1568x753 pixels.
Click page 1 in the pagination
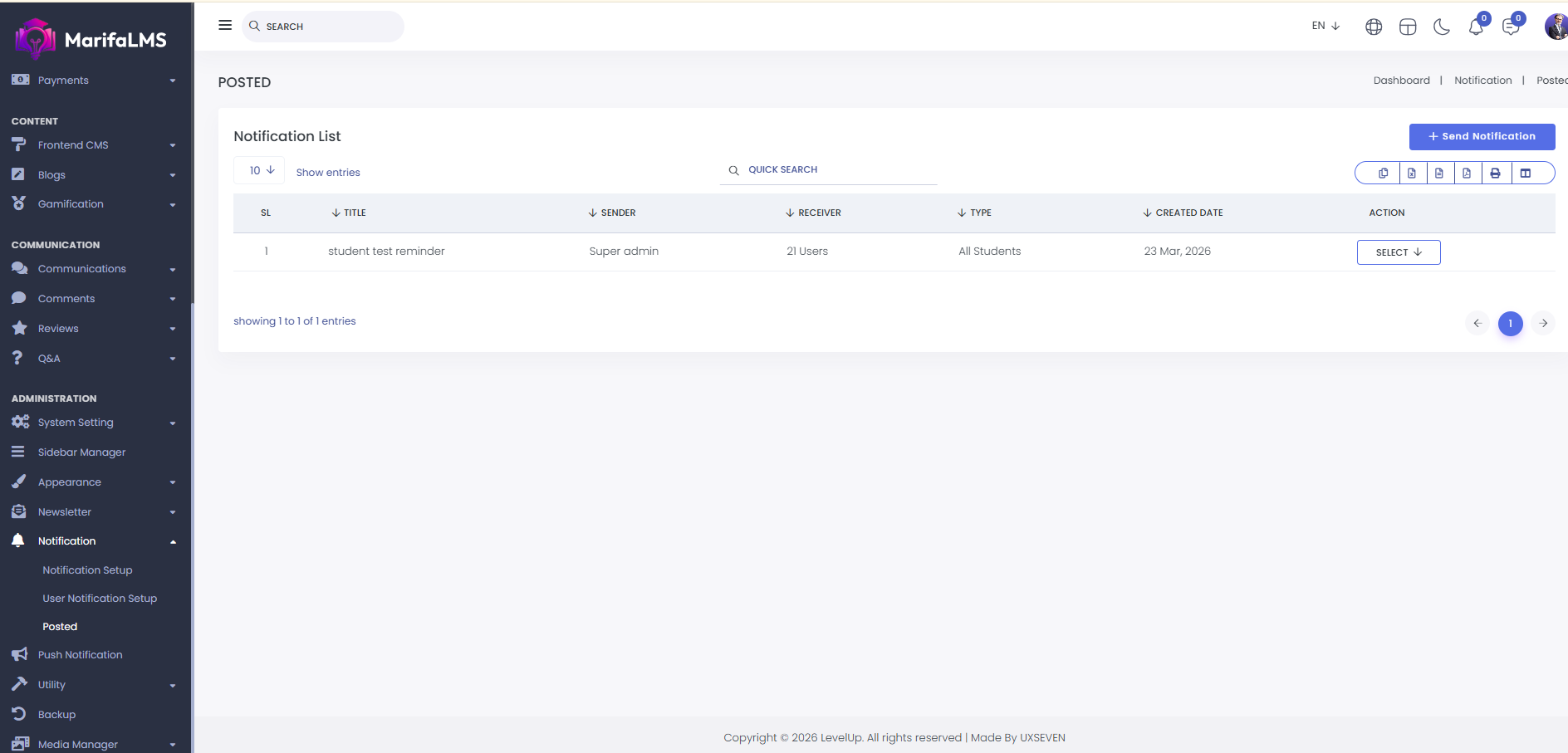(1510, 324)
